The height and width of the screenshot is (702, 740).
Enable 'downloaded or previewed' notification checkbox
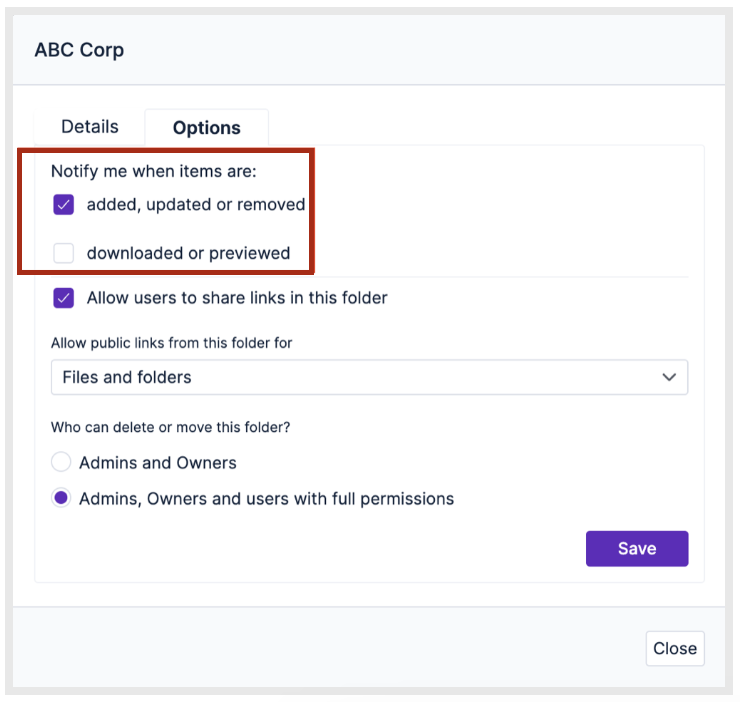(x=64, y=253)
